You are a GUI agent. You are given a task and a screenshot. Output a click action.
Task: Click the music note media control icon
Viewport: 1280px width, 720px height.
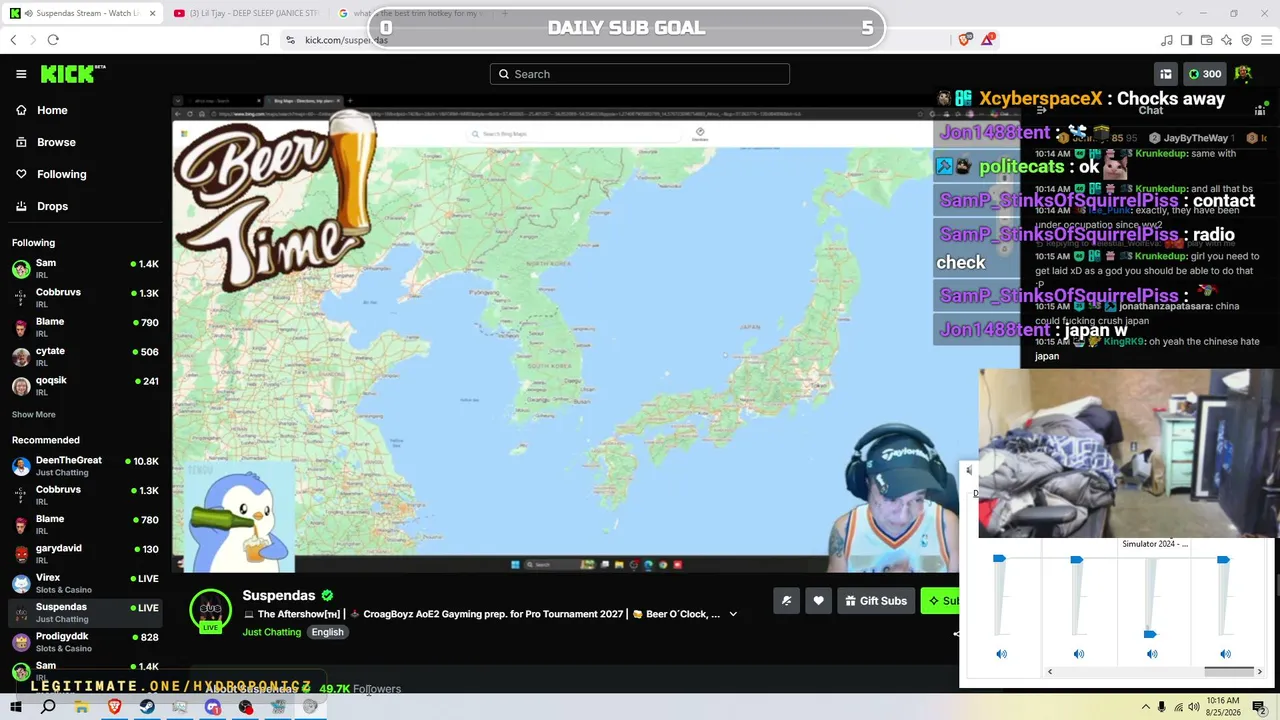(1167, 40)
